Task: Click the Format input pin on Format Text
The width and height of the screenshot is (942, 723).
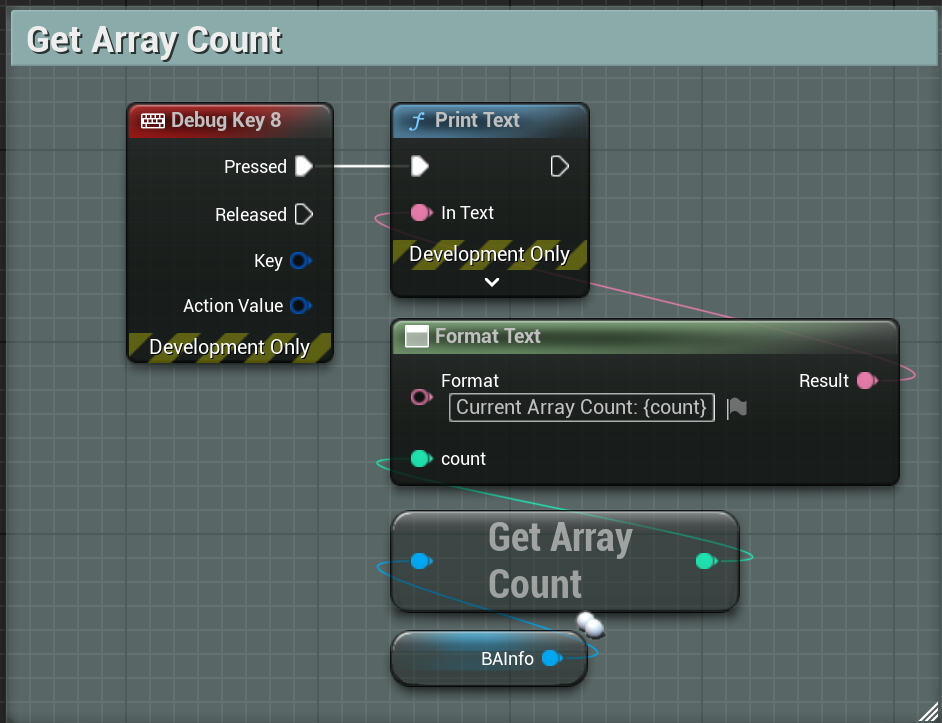Action: [x=421, y=397]
